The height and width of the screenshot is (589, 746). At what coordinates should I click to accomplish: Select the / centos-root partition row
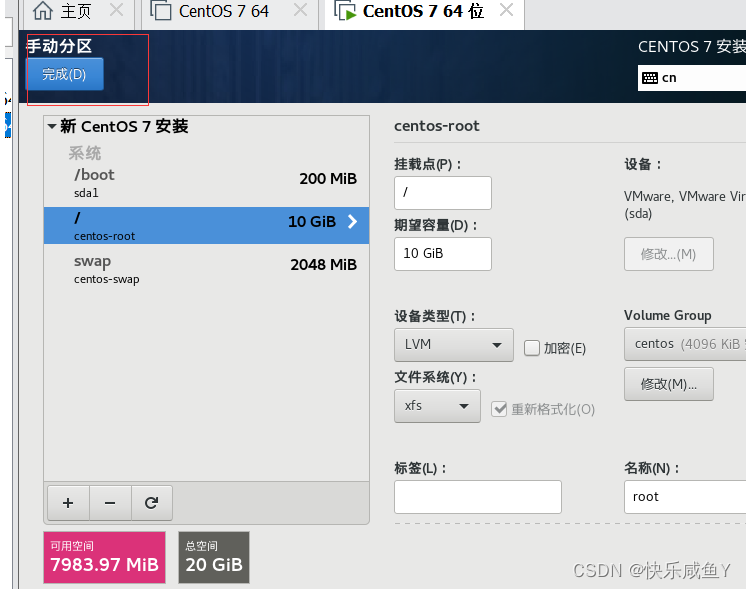pyautogui.click(x=206, y=226)
